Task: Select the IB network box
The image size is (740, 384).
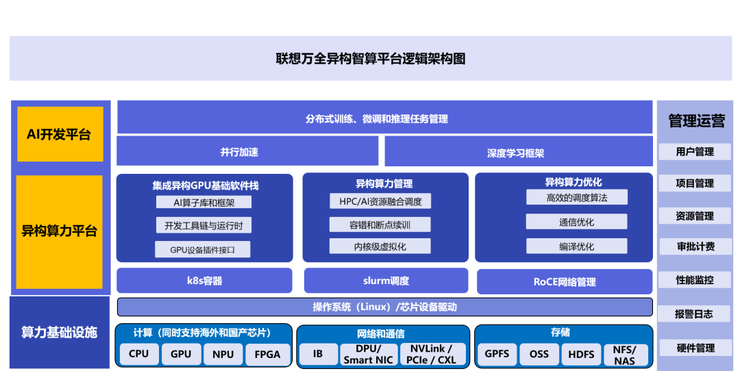Action: (318, 354)
